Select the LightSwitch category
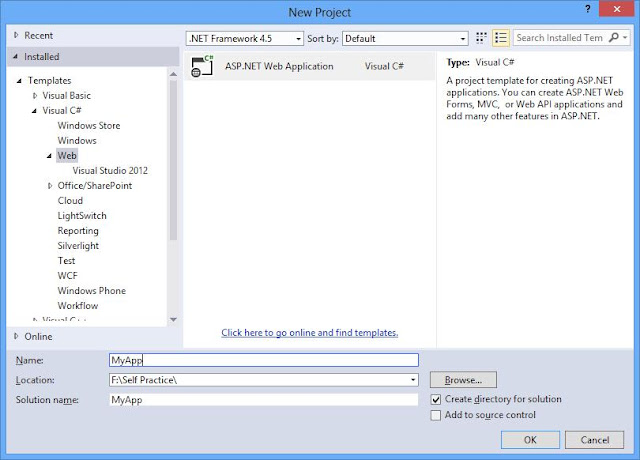This screenshot has width=640, height=460. coord(82,216)
